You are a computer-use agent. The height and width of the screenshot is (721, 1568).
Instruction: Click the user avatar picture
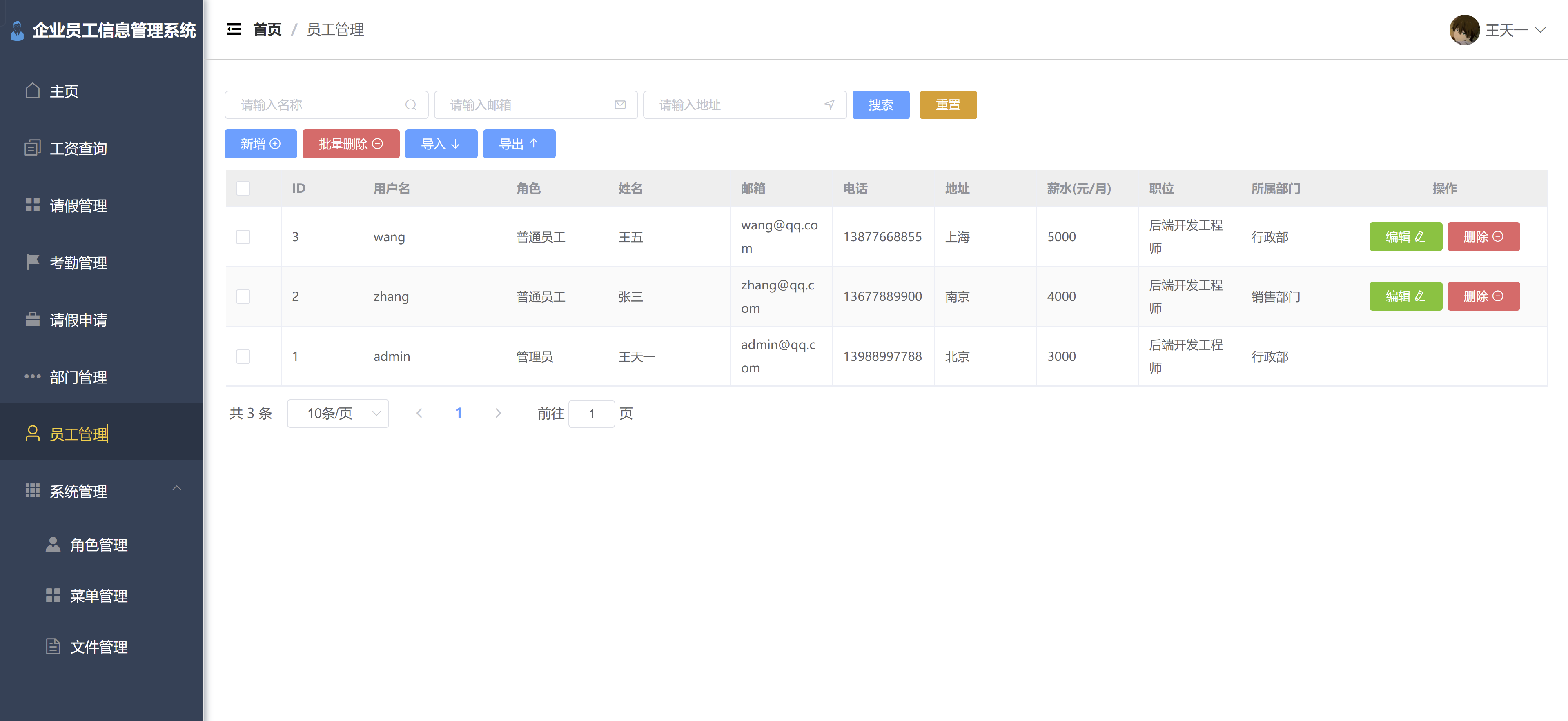[x=1465, y=30]
